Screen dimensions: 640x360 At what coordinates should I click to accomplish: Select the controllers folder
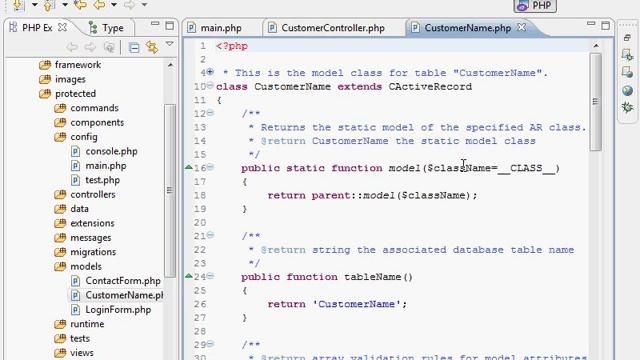[93, 194]
